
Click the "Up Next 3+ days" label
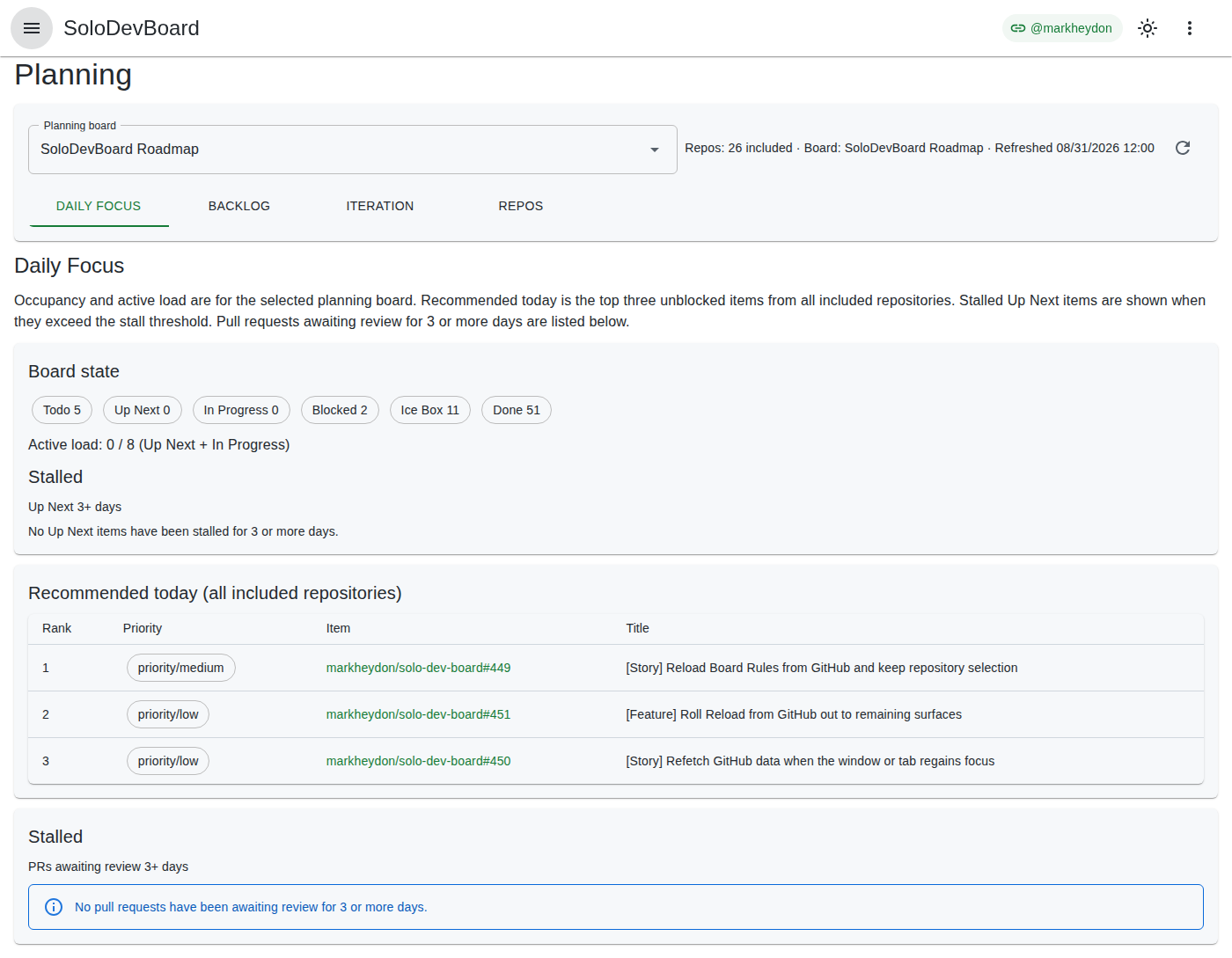(75, 507)
